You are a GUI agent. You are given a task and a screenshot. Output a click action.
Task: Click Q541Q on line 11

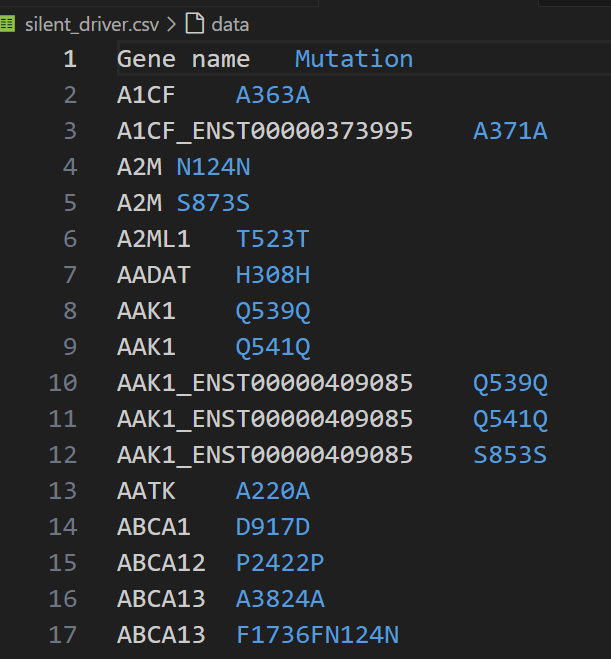coord(510,420)
